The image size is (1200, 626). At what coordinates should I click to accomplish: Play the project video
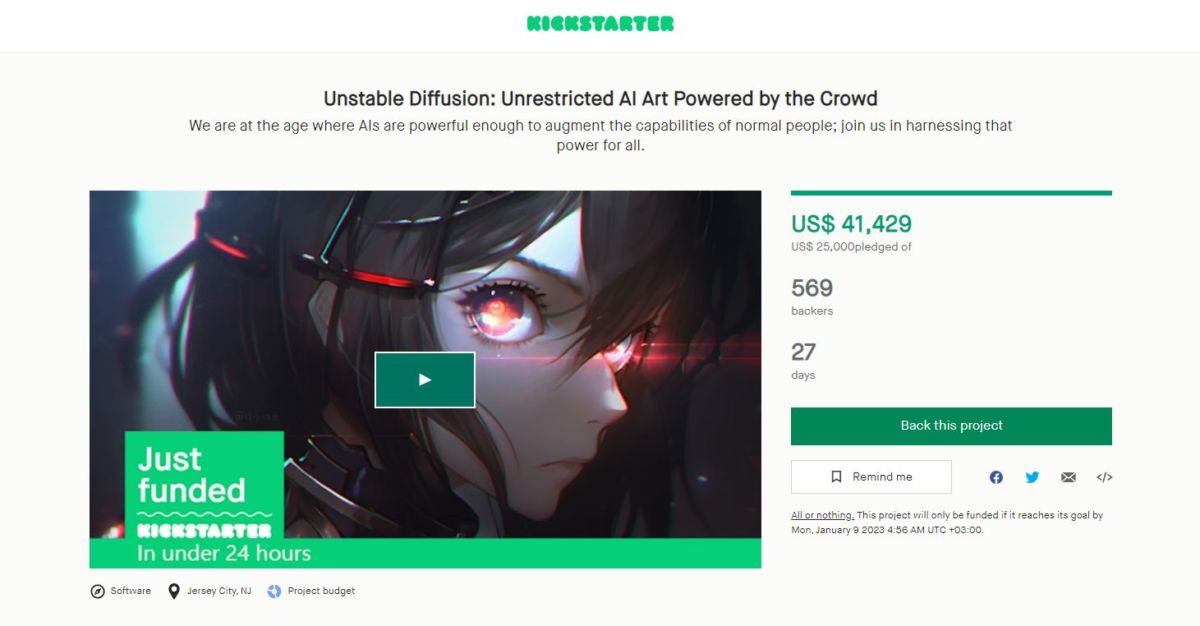425,380
